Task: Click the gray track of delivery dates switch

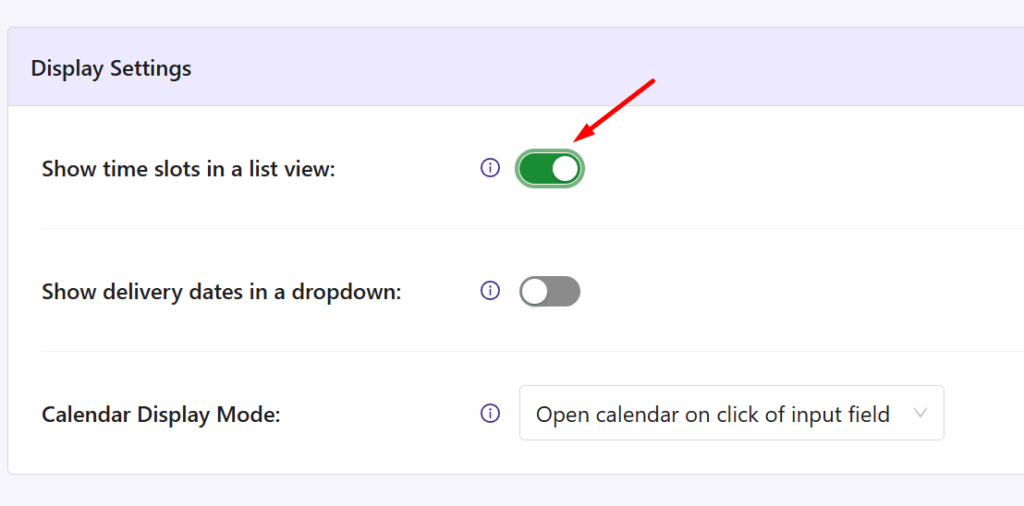Action: click(564, 291)
